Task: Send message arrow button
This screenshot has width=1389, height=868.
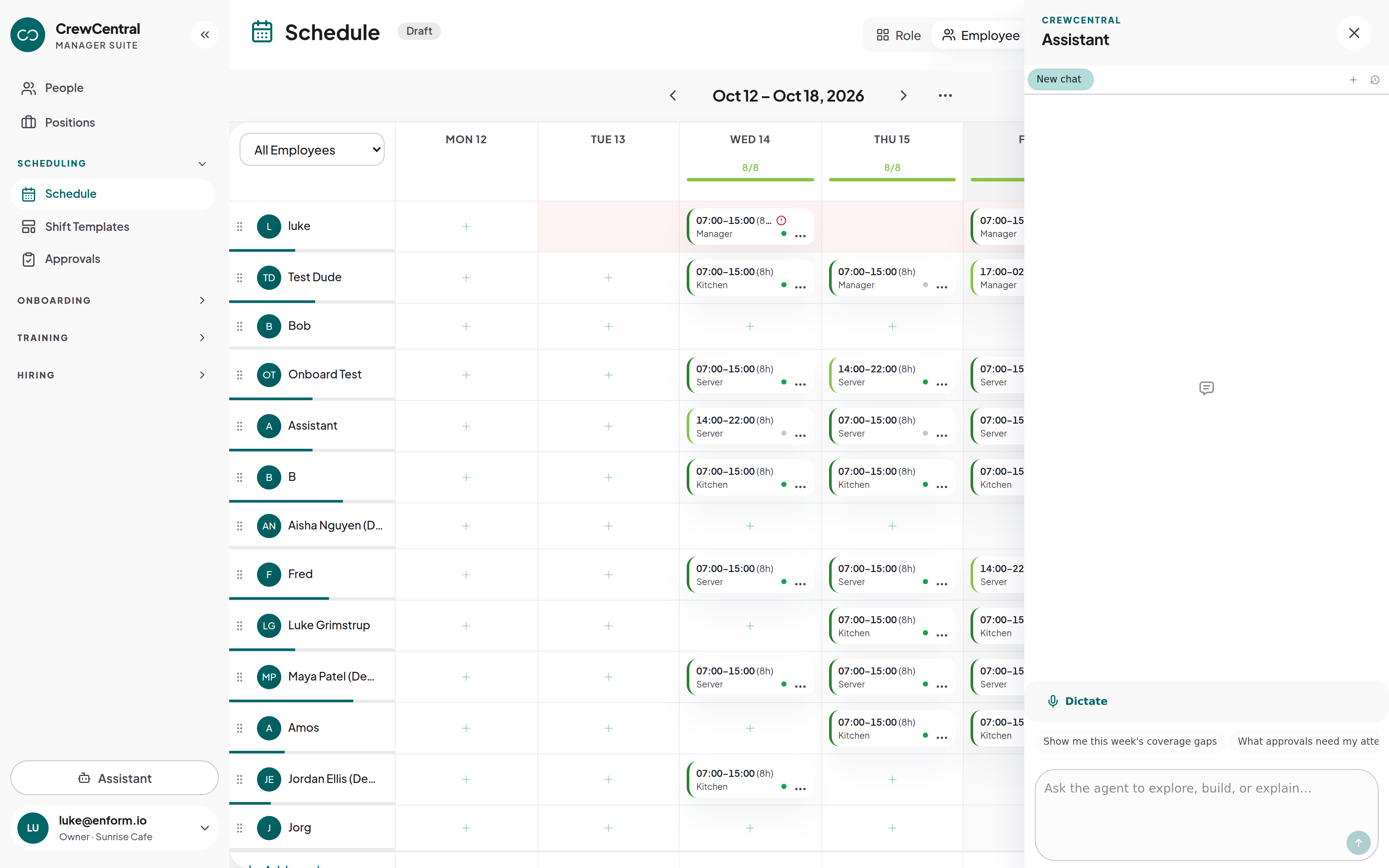Action: tap(1358, 843)
